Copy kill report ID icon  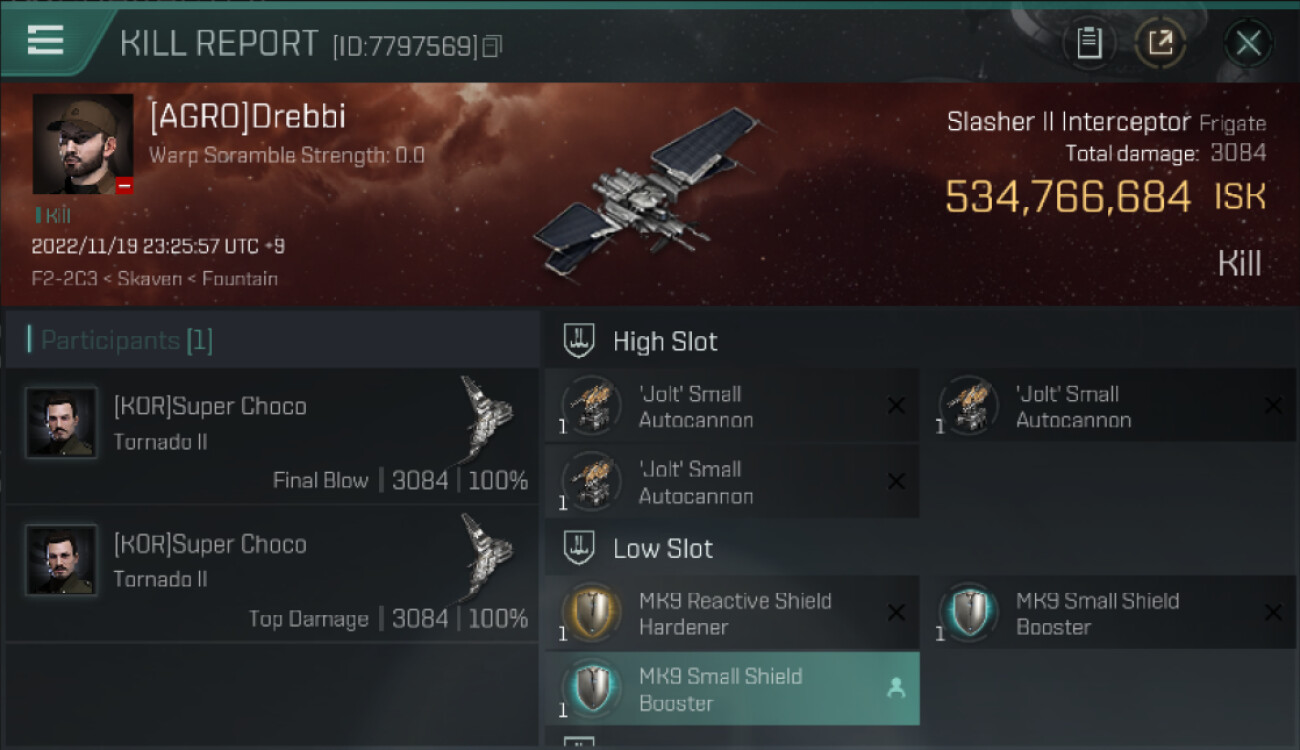click(491, 46)
